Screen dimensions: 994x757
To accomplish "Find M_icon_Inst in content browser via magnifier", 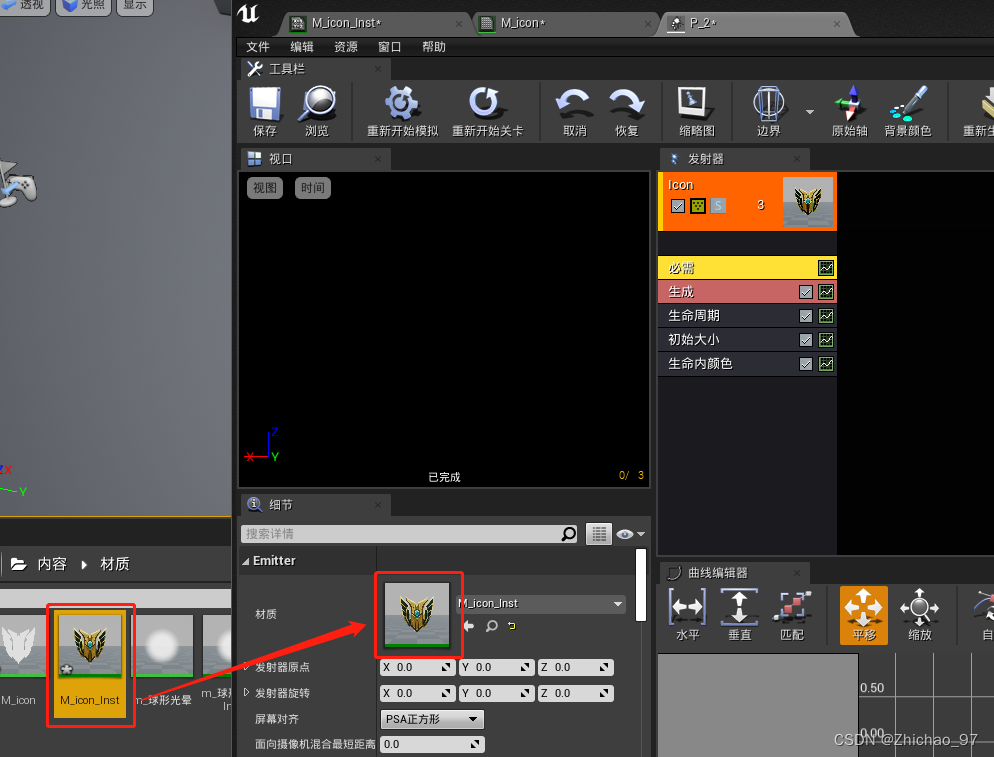I will coord(491,626).
